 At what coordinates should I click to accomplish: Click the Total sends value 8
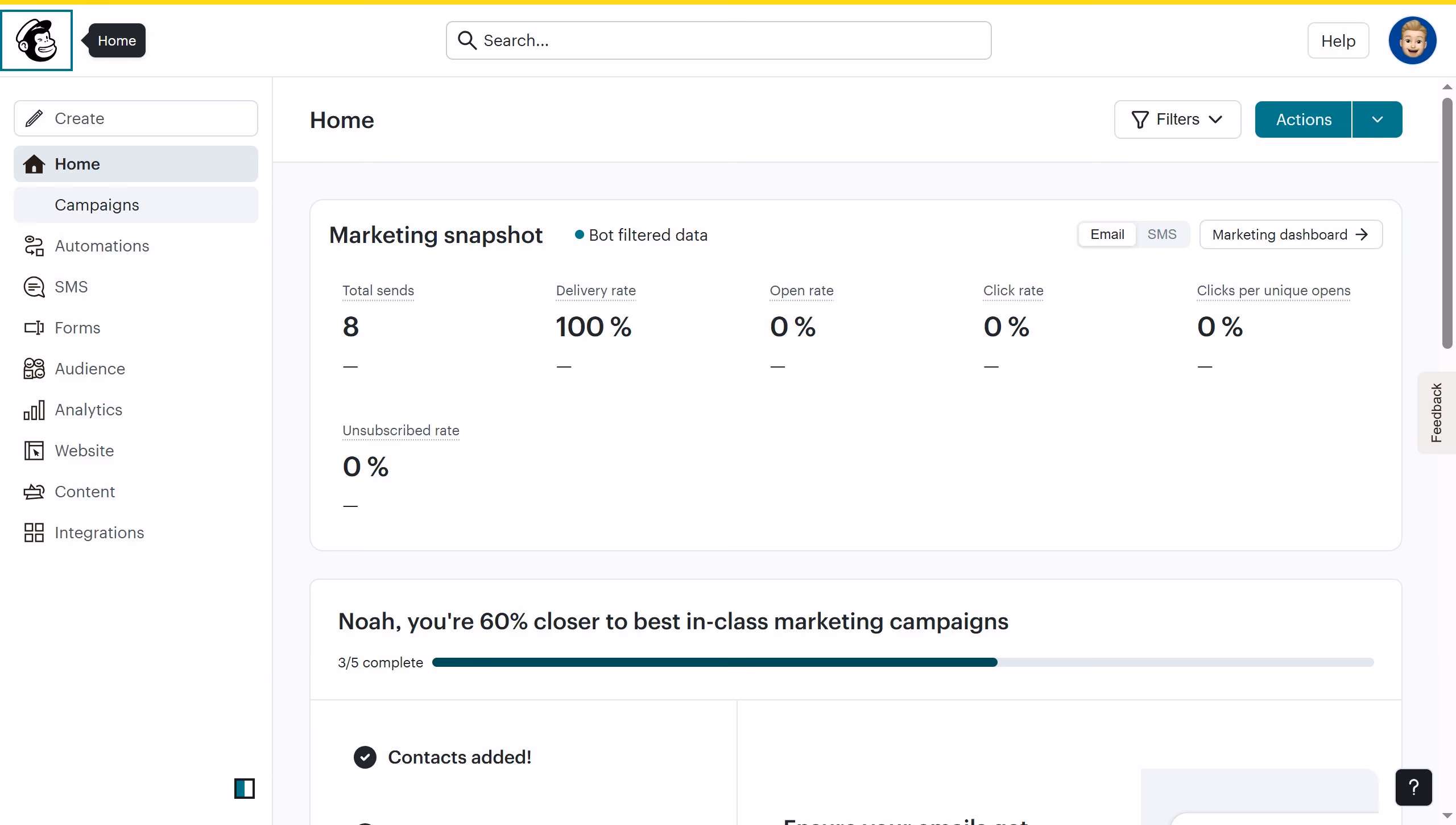click(x=351, y=327)
